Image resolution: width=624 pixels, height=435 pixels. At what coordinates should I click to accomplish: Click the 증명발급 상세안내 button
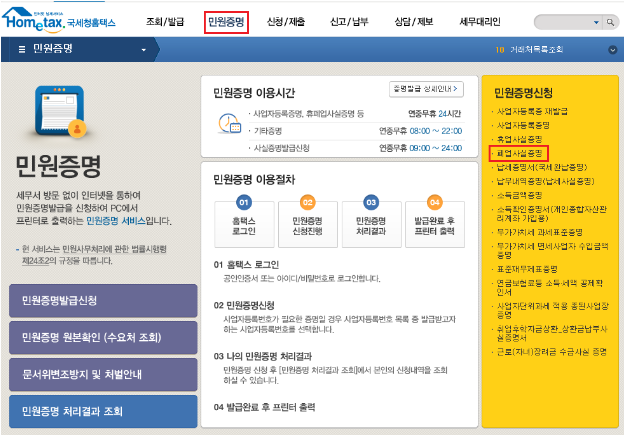coord(425,89)
